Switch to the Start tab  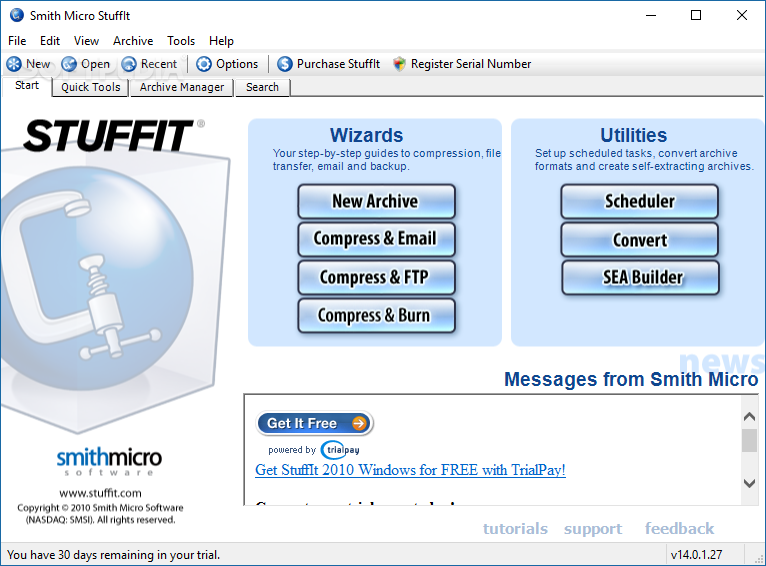(x=27, y=86)
